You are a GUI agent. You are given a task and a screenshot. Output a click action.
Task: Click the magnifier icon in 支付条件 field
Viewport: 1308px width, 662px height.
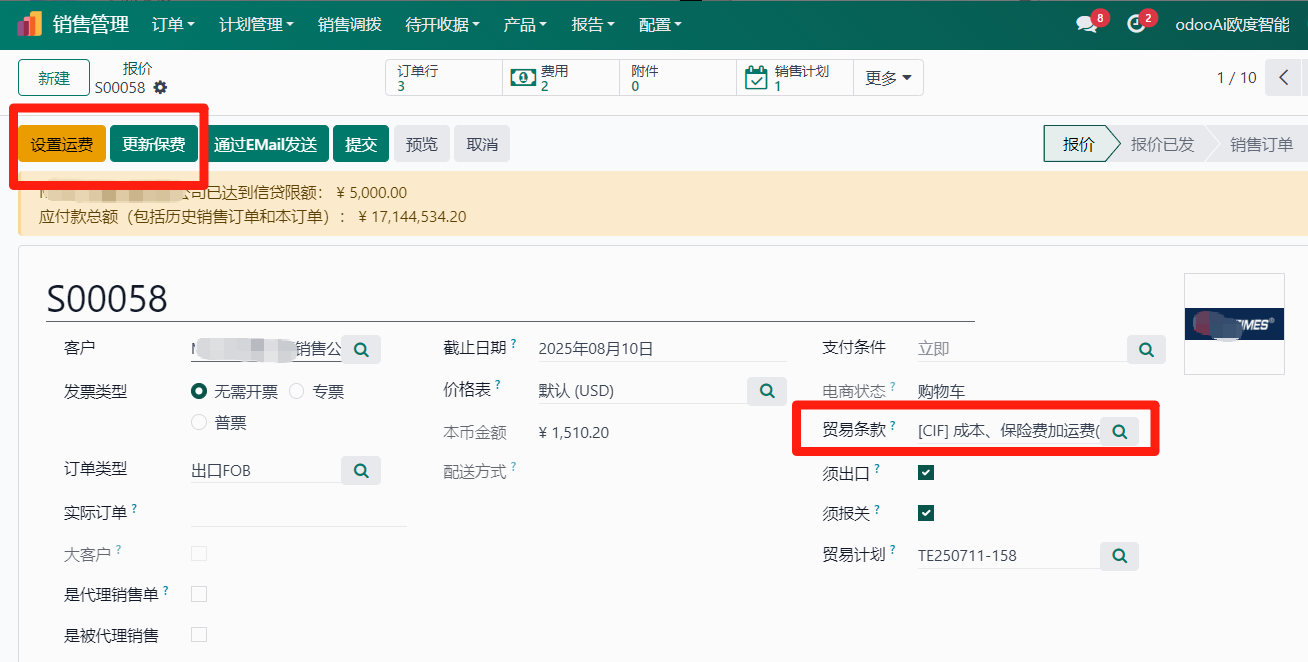[x=1145, y=350]
